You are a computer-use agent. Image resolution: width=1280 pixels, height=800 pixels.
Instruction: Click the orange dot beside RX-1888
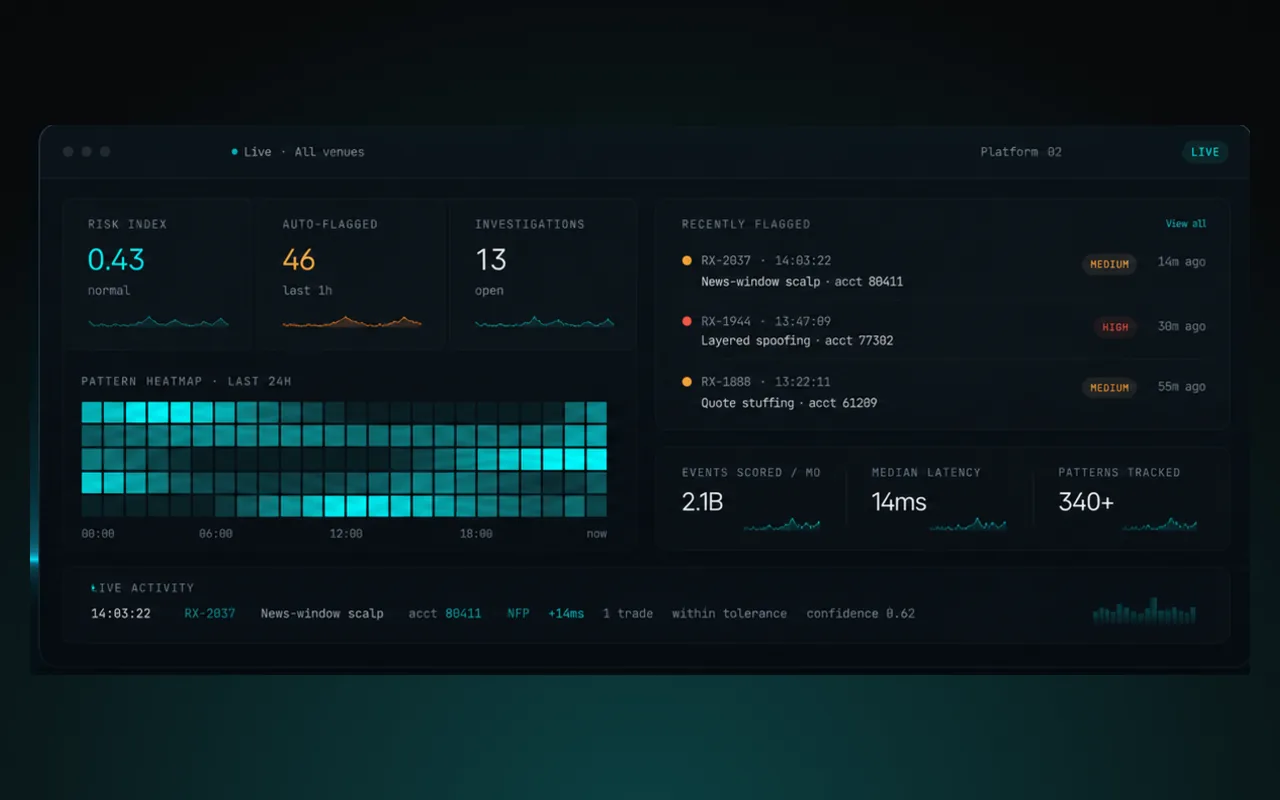pyautogui.click(x=686, y=381)
